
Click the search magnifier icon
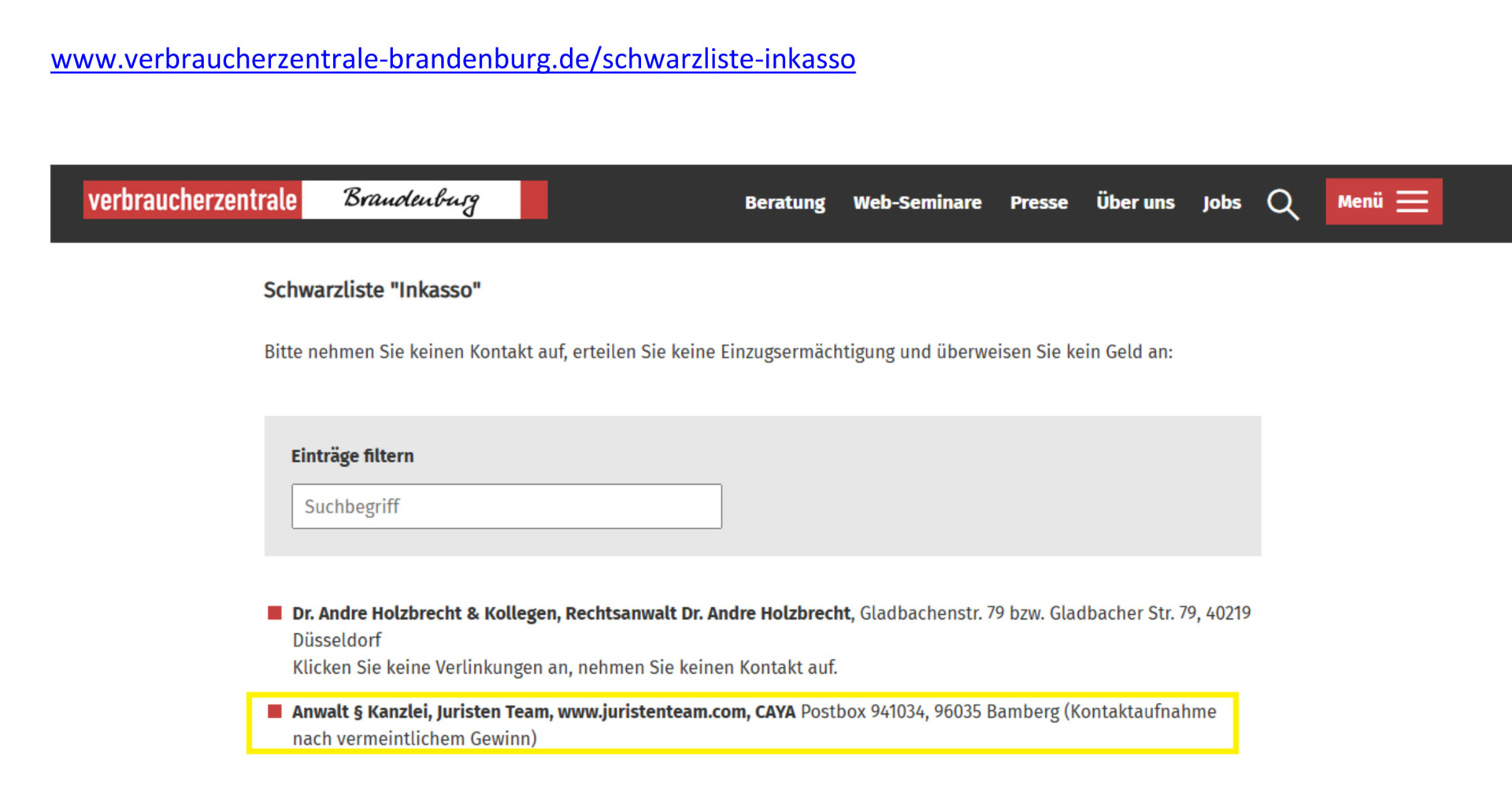tap(1283, 204)
